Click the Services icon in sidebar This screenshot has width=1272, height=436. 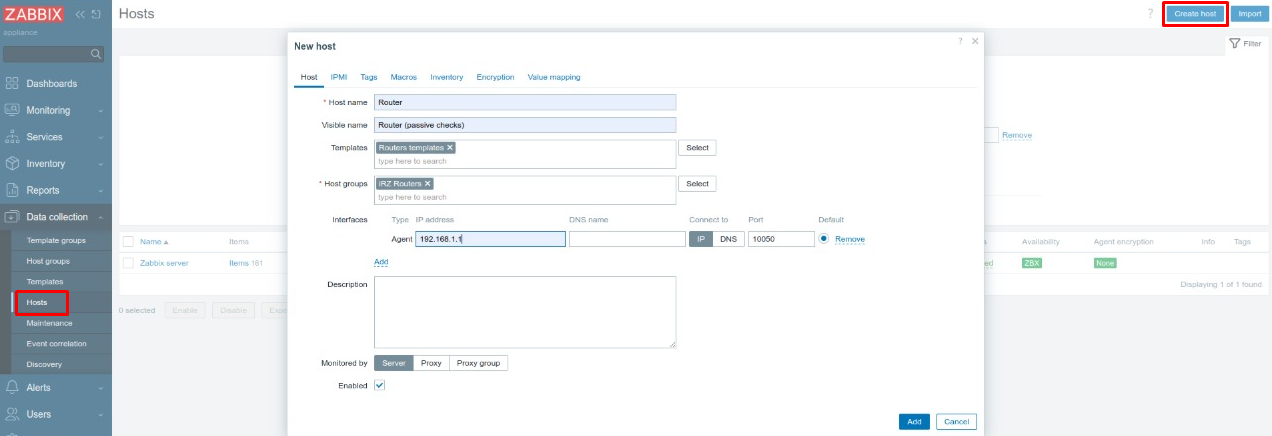12,137
